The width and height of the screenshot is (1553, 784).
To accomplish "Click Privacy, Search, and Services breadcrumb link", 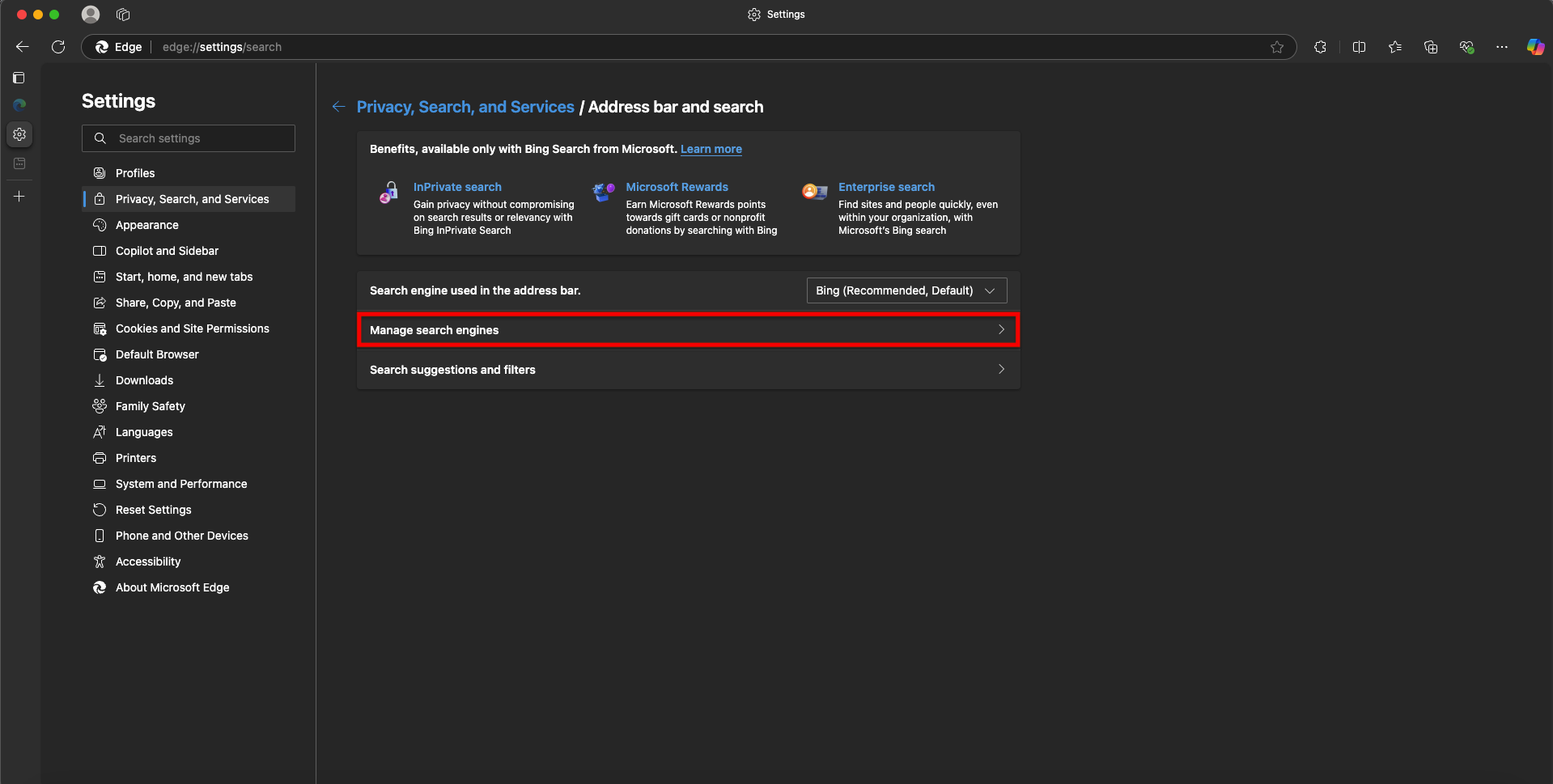I will pos(465,107).
